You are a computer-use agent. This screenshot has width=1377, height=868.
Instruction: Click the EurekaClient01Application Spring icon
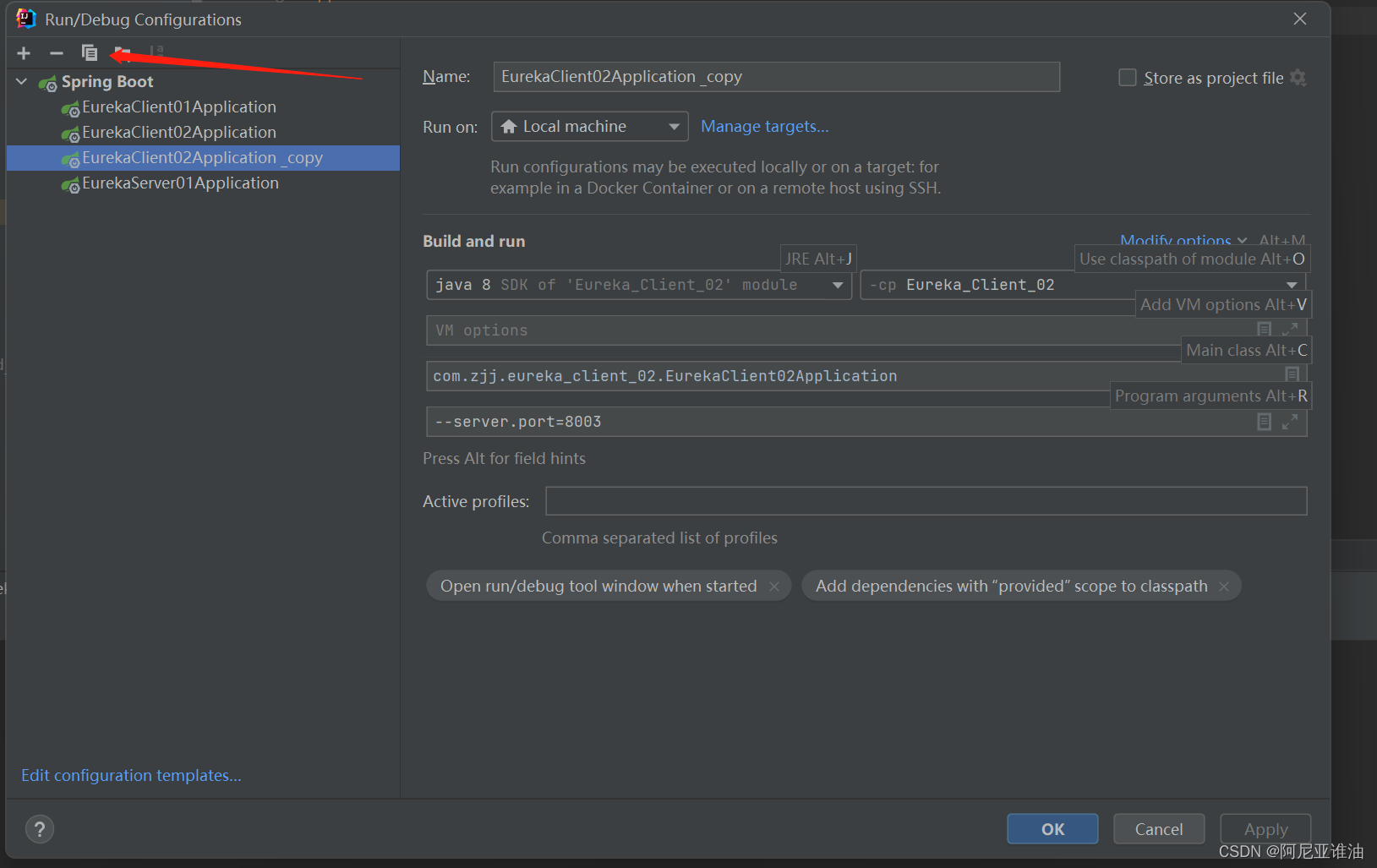[x=70, y=109]
